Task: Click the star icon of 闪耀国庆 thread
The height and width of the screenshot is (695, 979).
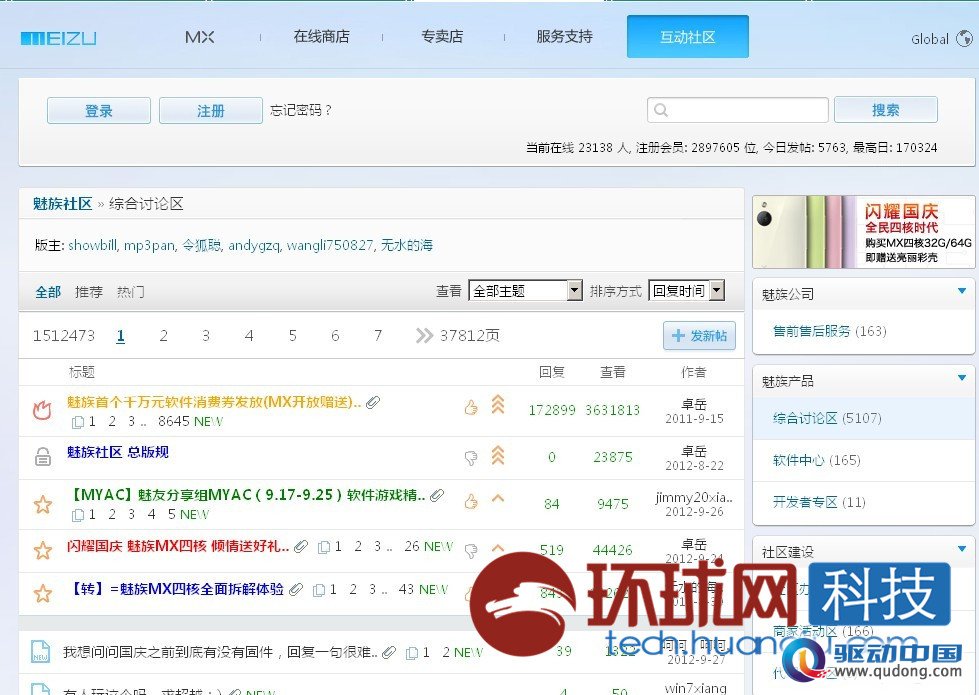Action: coord(42,550)
